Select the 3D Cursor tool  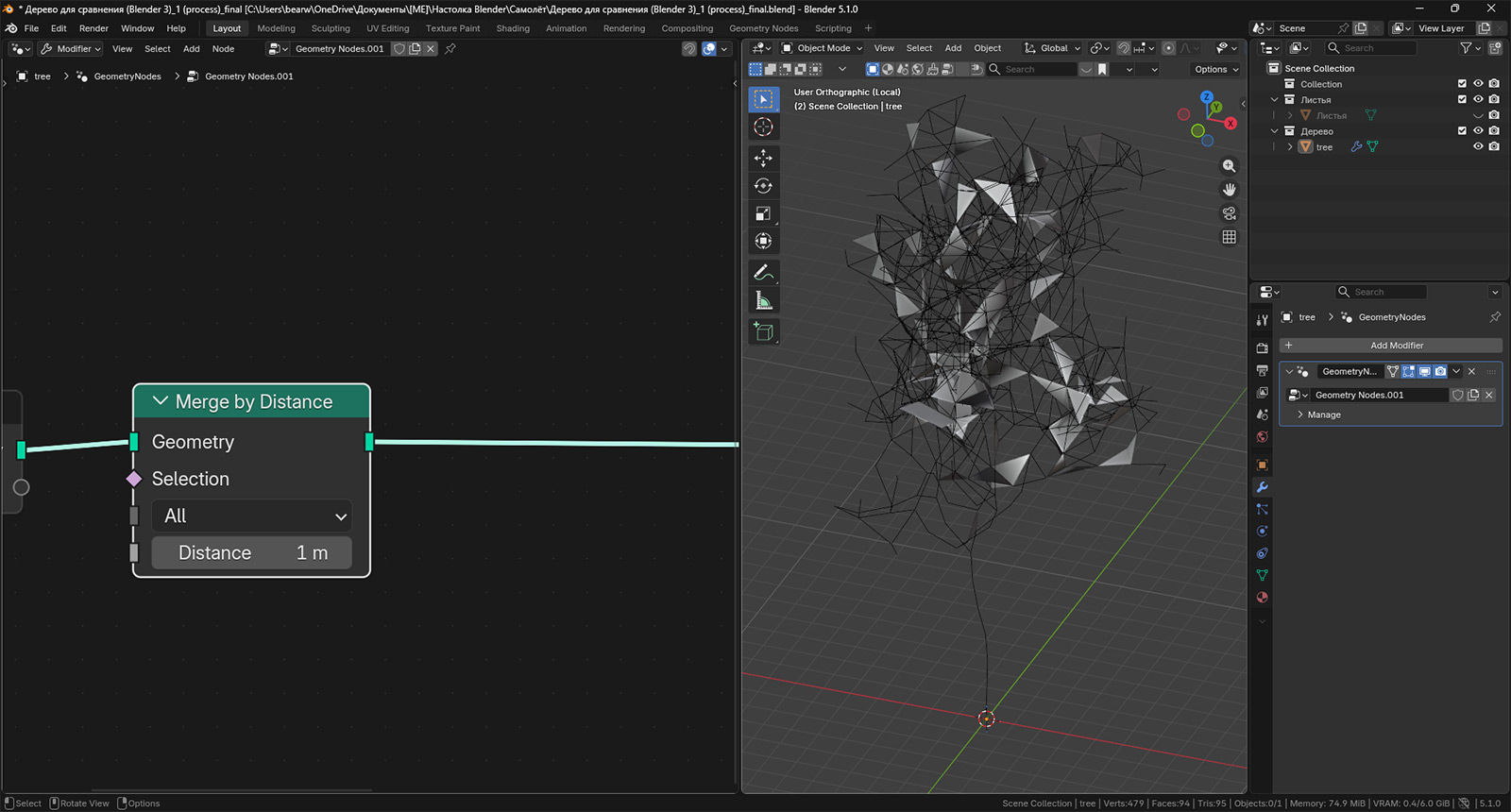763,127
